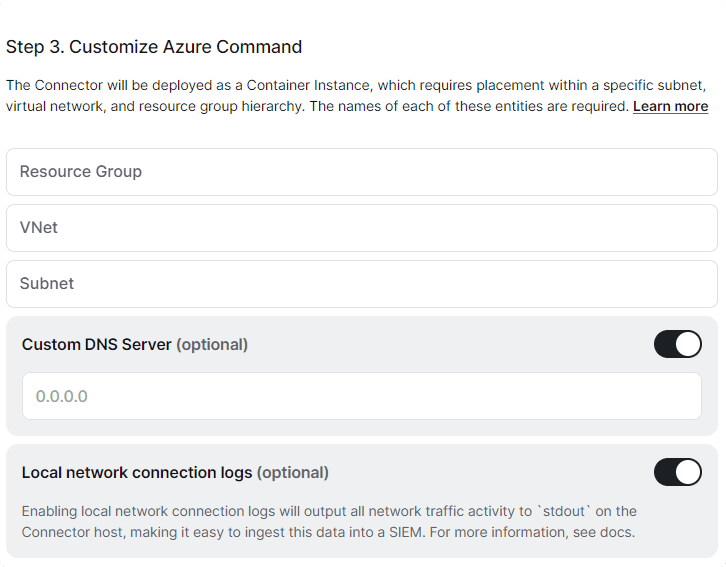The image size is (726, 567).
Task: Focus the Subnet text field
Action: tap(362, 284)
